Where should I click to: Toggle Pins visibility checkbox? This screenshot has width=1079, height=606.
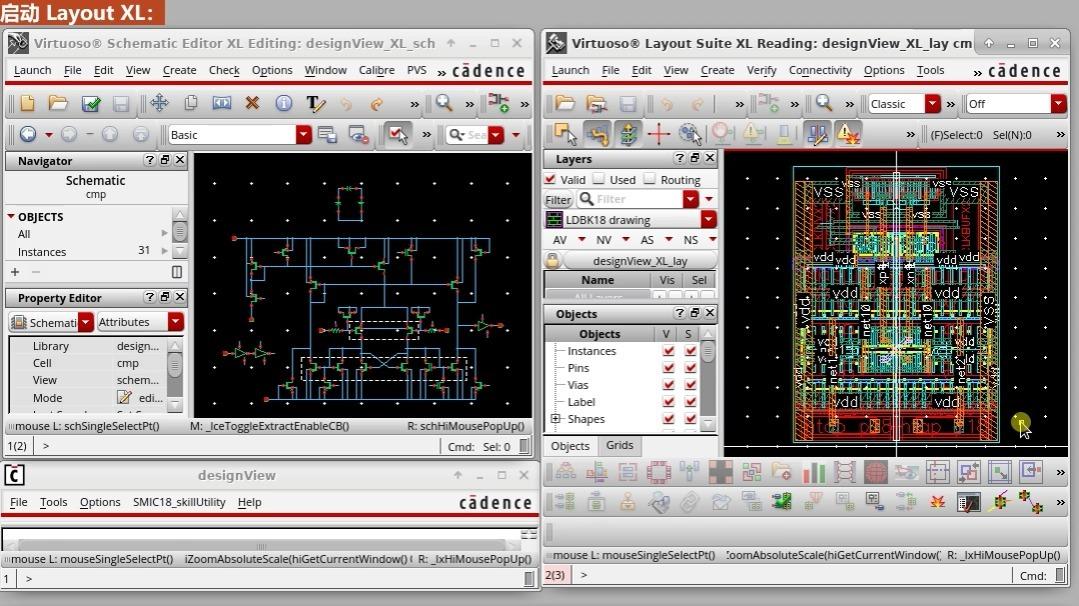point(667,367)
